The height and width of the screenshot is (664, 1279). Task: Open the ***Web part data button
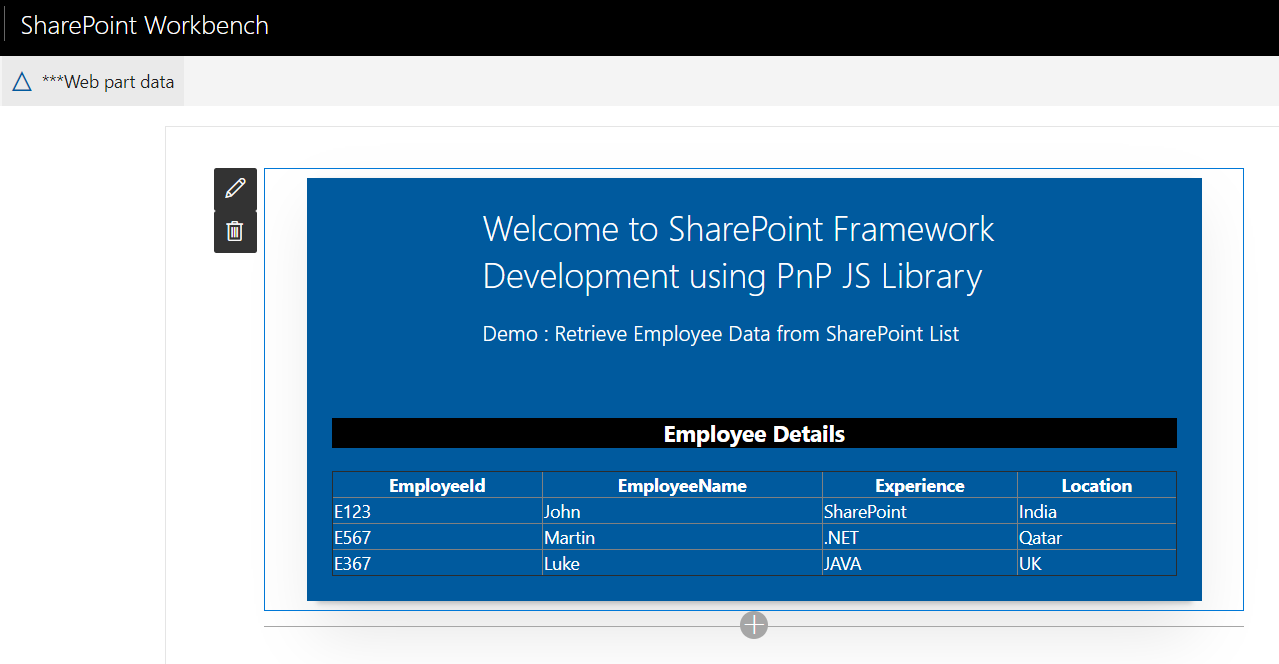pyautogui.click(x=93, y=82)
